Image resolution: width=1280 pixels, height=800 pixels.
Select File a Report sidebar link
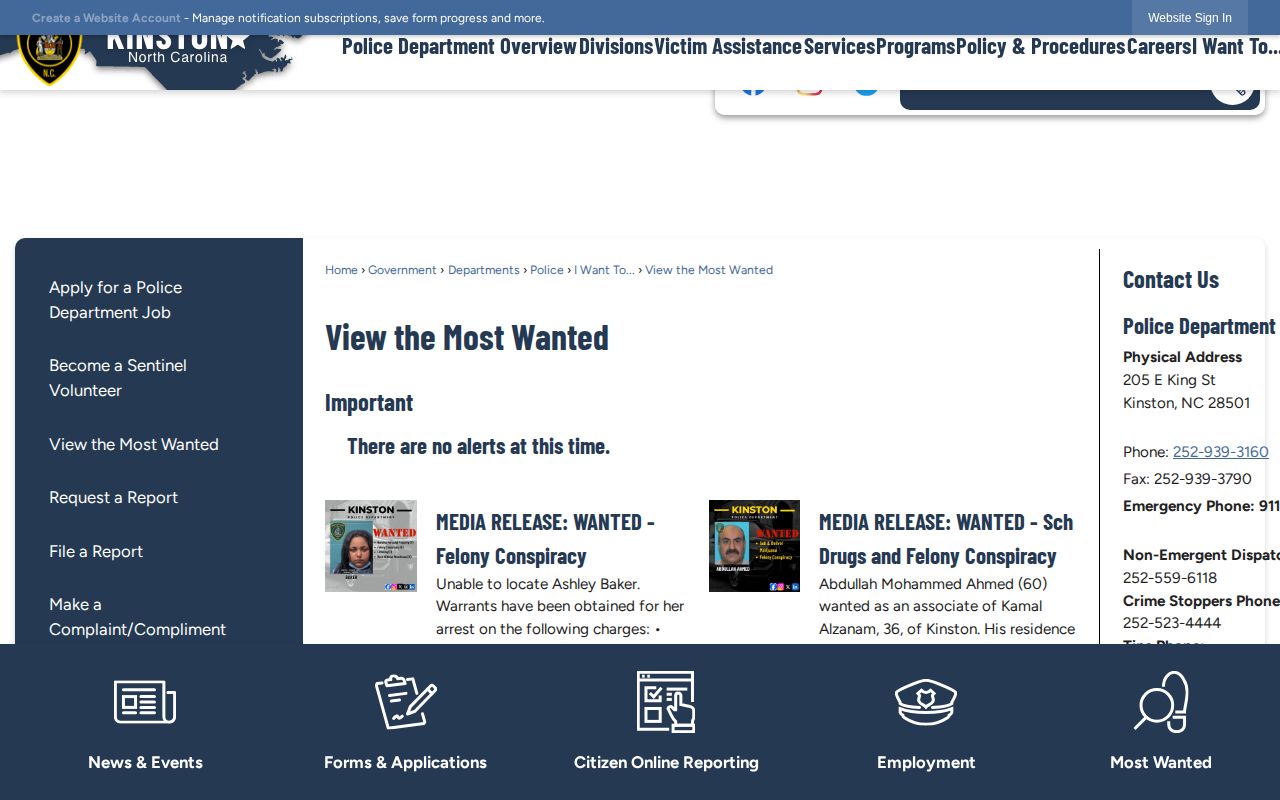[96, 551]
